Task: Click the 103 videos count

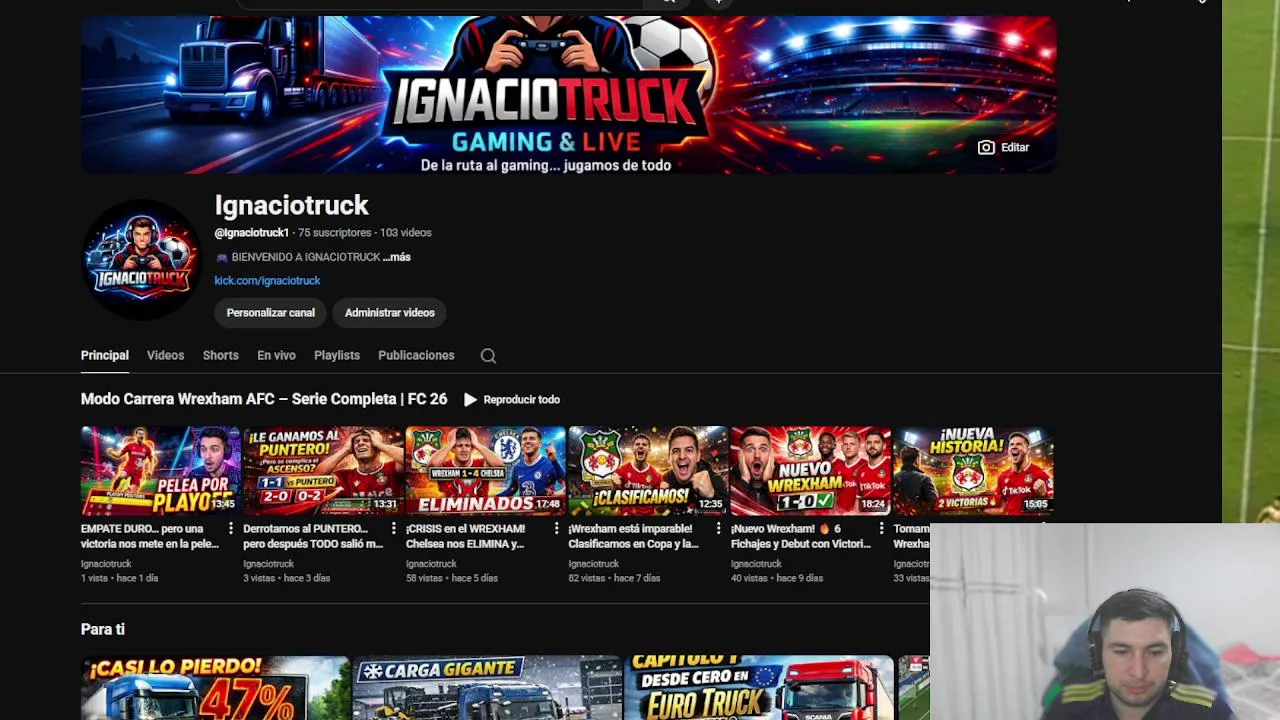Action: click(x=406, y=233)
